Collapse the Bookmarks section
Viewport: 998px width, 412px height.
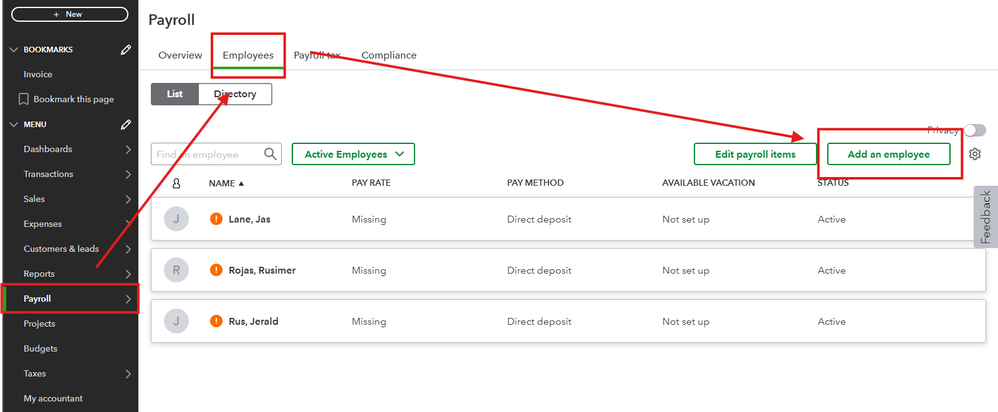point(12,49)
